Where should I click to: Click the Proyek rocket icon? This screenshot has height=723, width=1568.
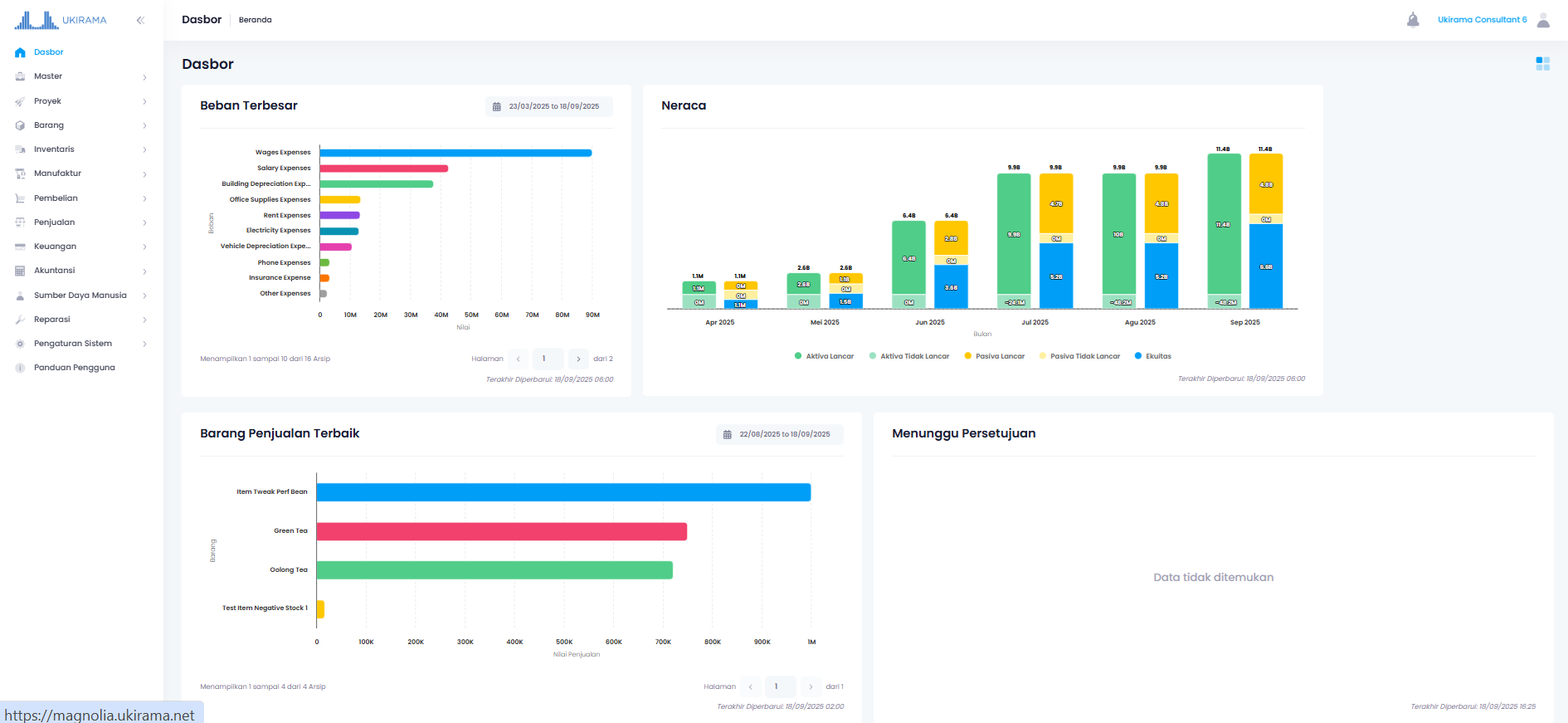pos(20,101)
